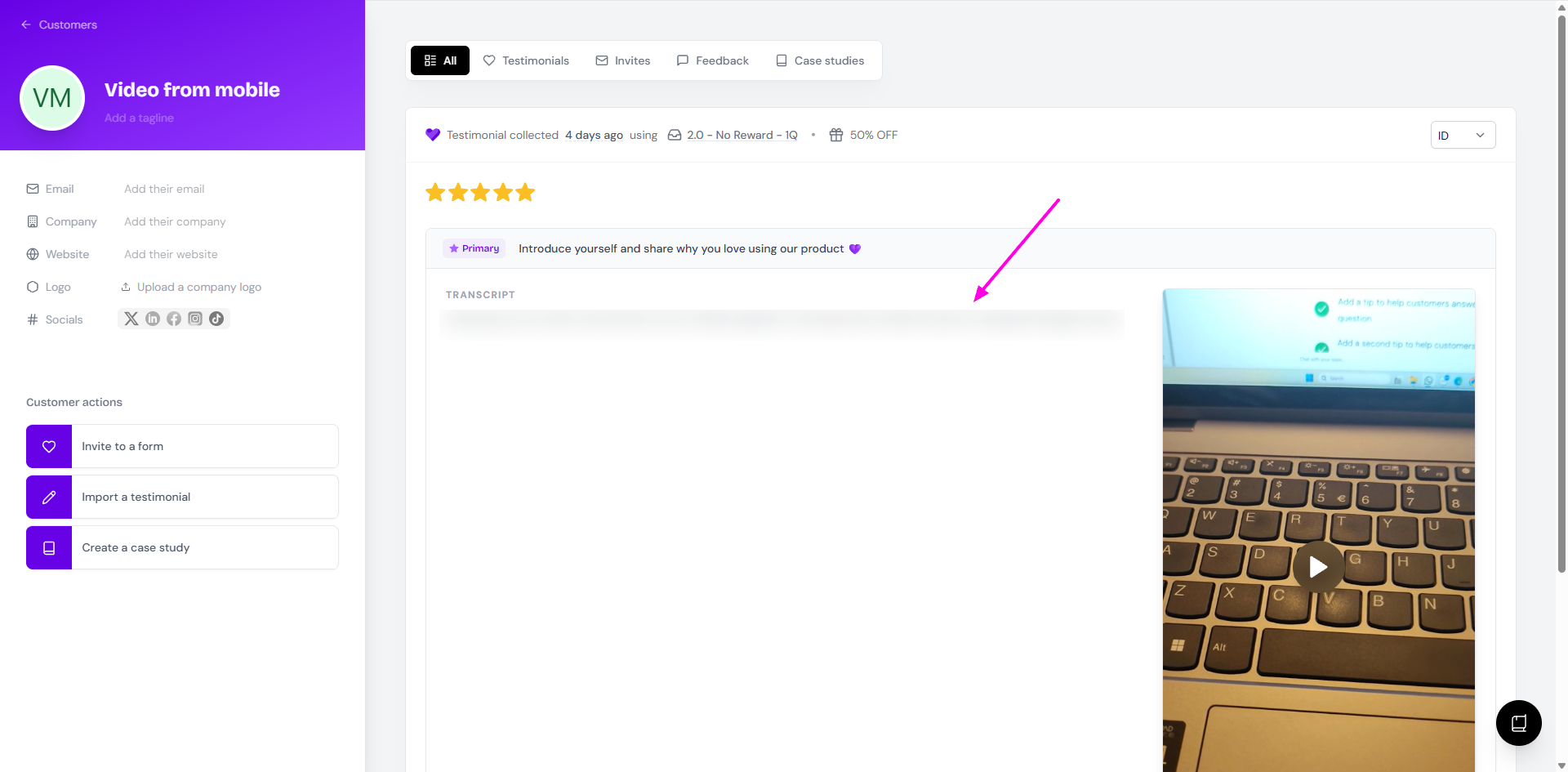Image resolution: width=1568 pixels, height=772 pixels.
Task: Click the TikTok social icon
Action: pos(216,319)
